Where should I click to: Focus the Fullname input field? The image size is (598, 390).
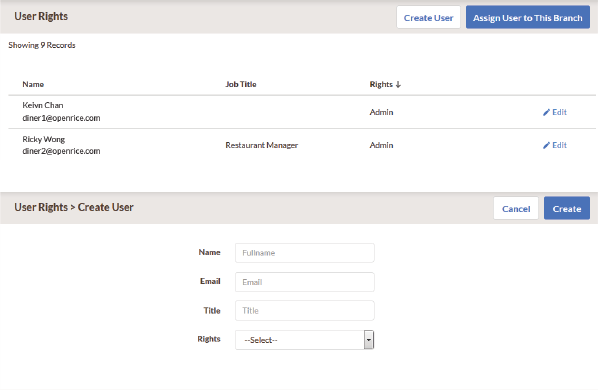click(305, 253)
